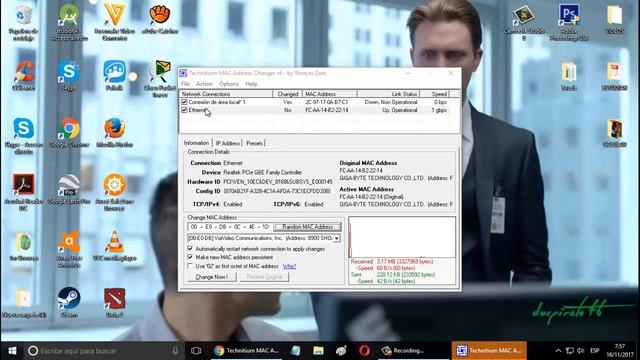Open Avast SafeZone Browser icon
Image resolution: width=640 pixels, height=360 pixels.
[x=115, y=193]
